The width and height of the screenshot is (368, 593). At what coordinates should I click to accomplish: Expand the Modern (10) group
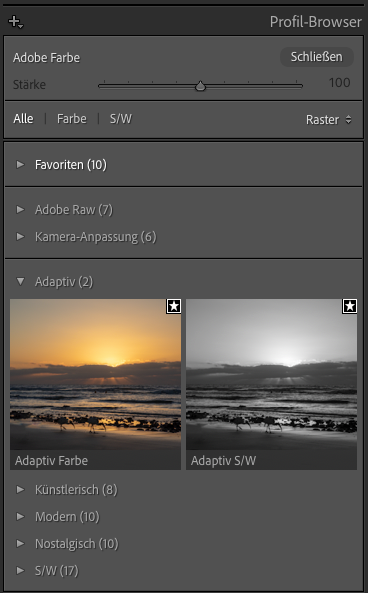click(x=20, y=517)
